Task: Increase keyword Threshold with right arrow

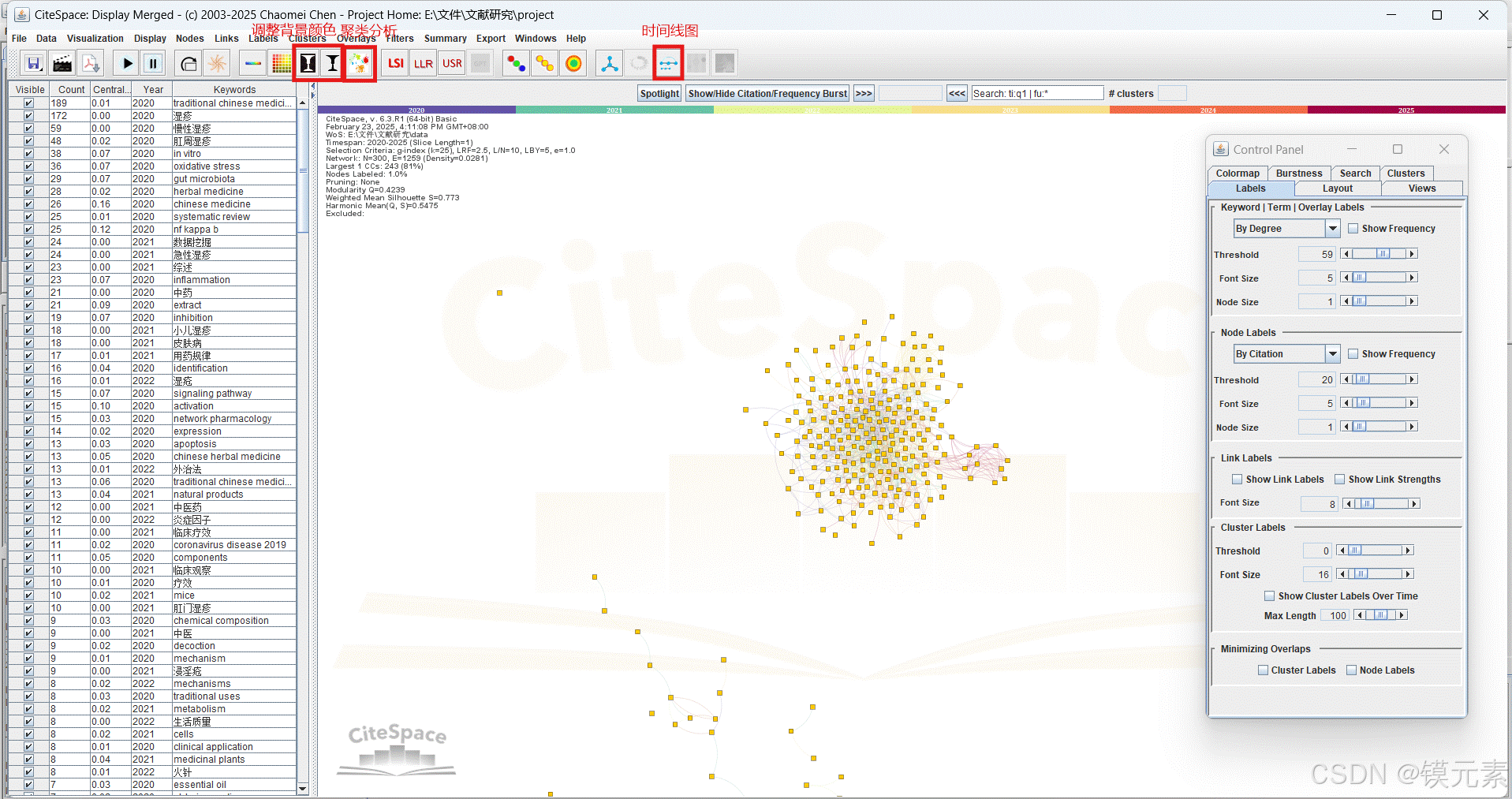Action: (1413, 254)
